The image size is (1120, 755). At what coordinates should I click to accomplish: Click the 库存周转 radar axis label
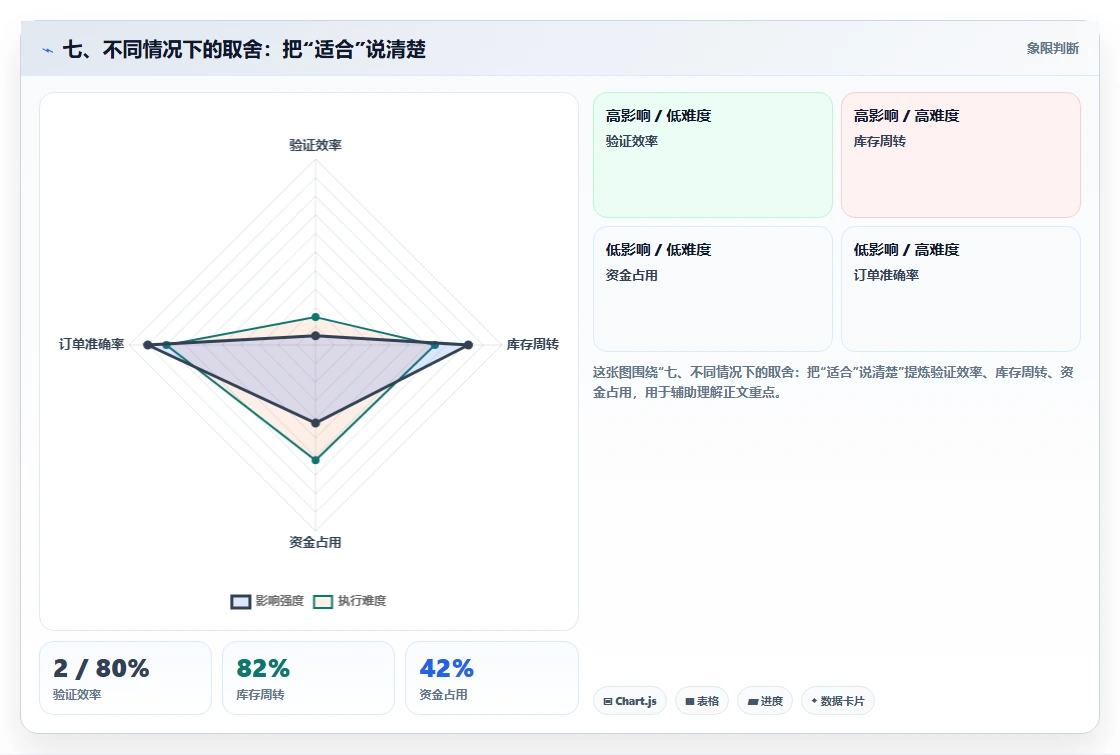pyautogui.click(x=533, y=344)
